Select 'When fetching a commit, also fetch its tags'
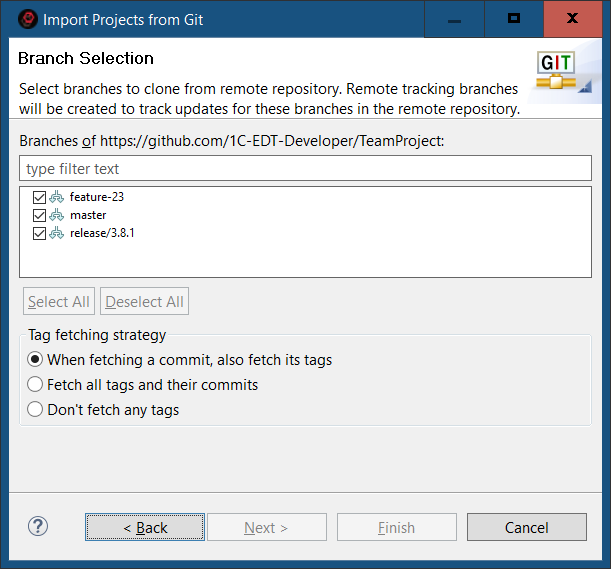Image resolution: width=611 pixels, height=569 pixels. click(x=36, y=360)
